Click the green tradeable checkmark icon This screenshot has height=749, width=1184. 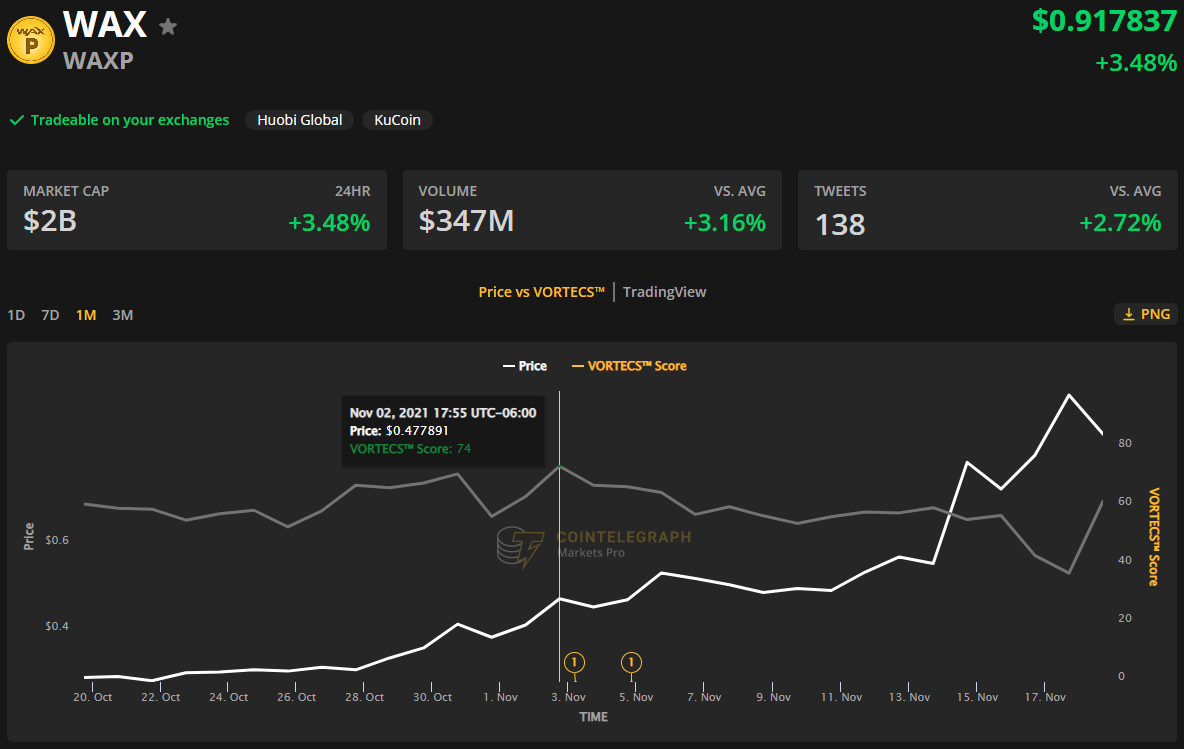click(16, 120)
